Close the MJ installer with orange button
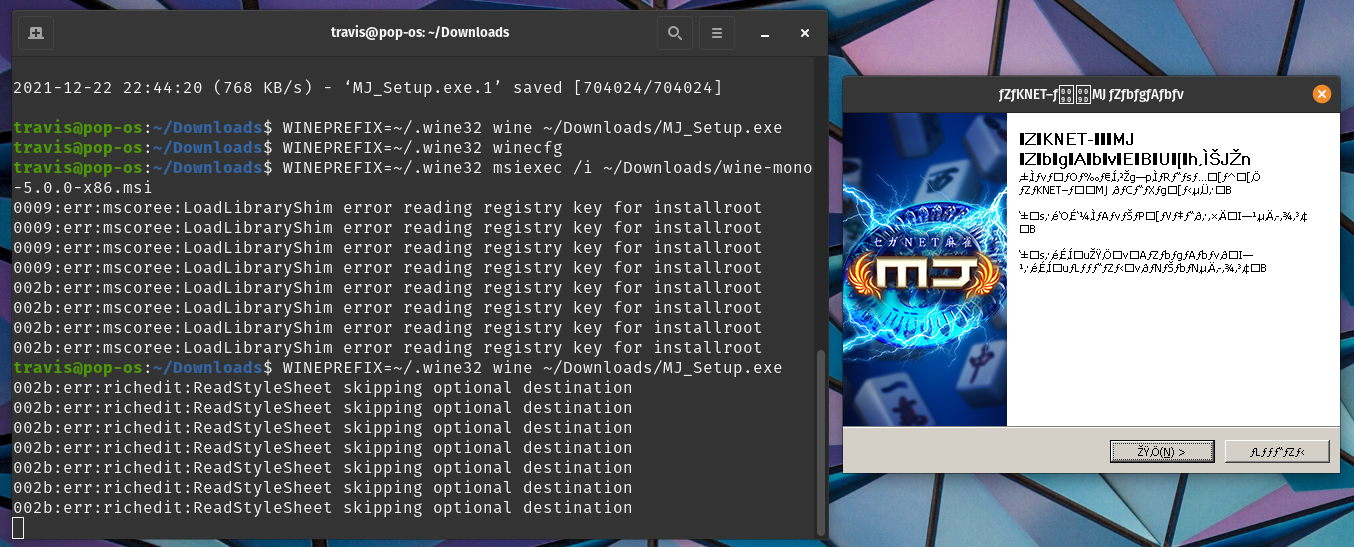Screen dimensions: 1354x547 coord(1321,94)
